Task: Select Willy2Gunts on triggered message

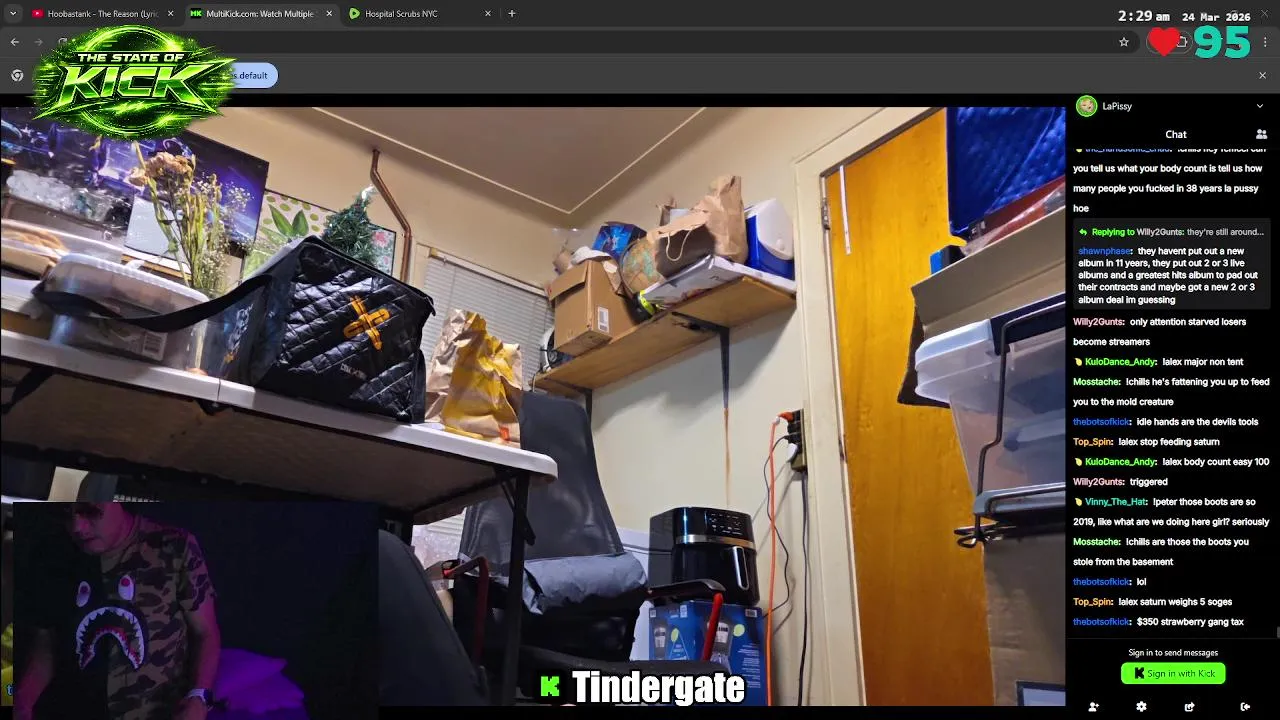Action: pyautogui.click(x=1098, y=482)
